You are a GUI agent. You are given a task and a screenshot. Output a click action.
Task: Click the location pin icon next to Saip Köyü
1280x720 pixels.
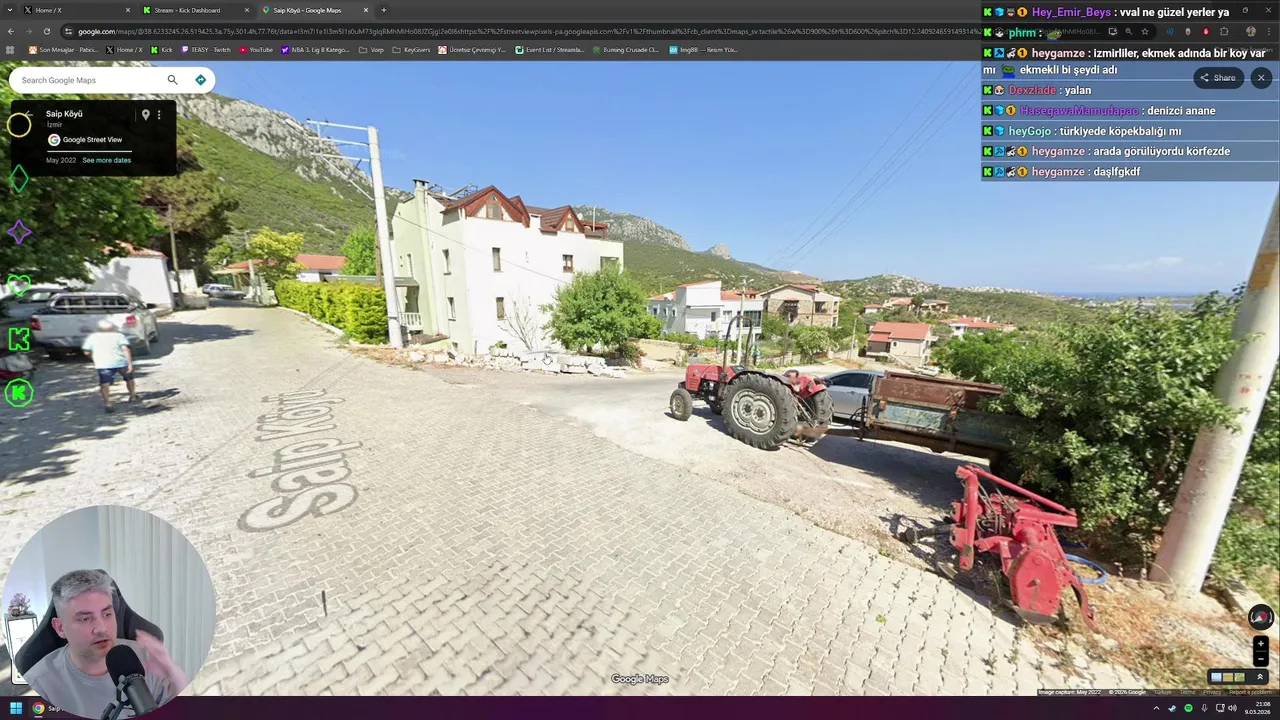pos(145,114)
